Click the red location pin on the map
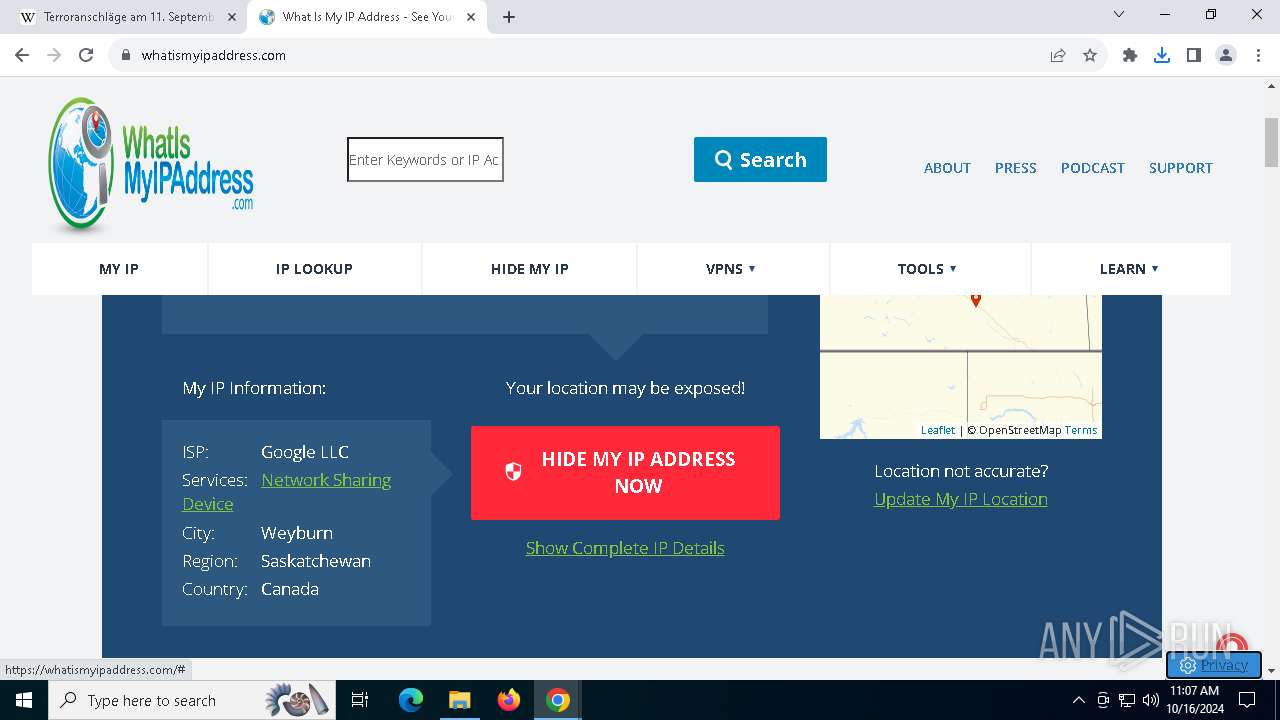1280x720 pixels. (x=976, y=299)
